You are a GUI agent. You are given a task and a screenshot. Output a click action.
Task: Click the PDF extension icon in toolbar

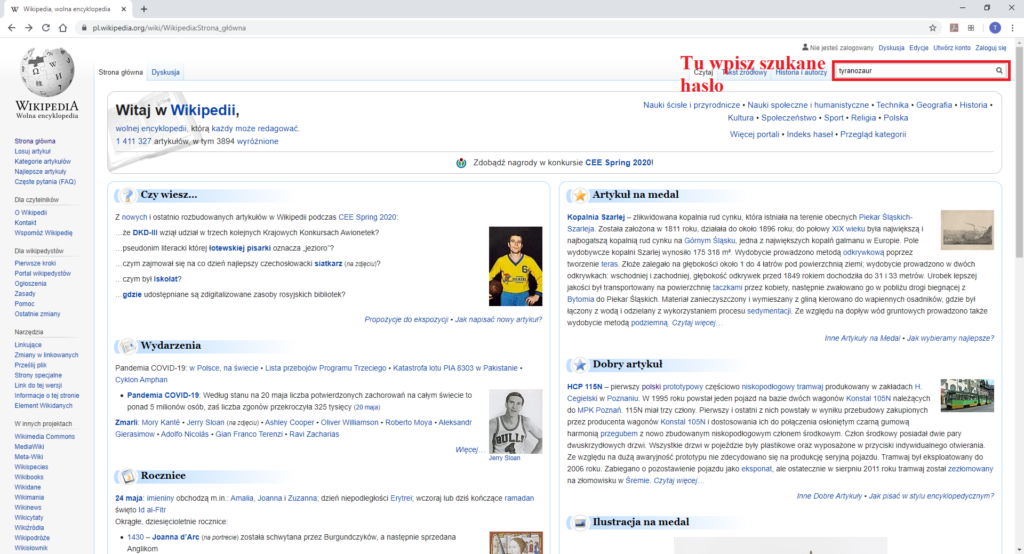pos(954,28)
